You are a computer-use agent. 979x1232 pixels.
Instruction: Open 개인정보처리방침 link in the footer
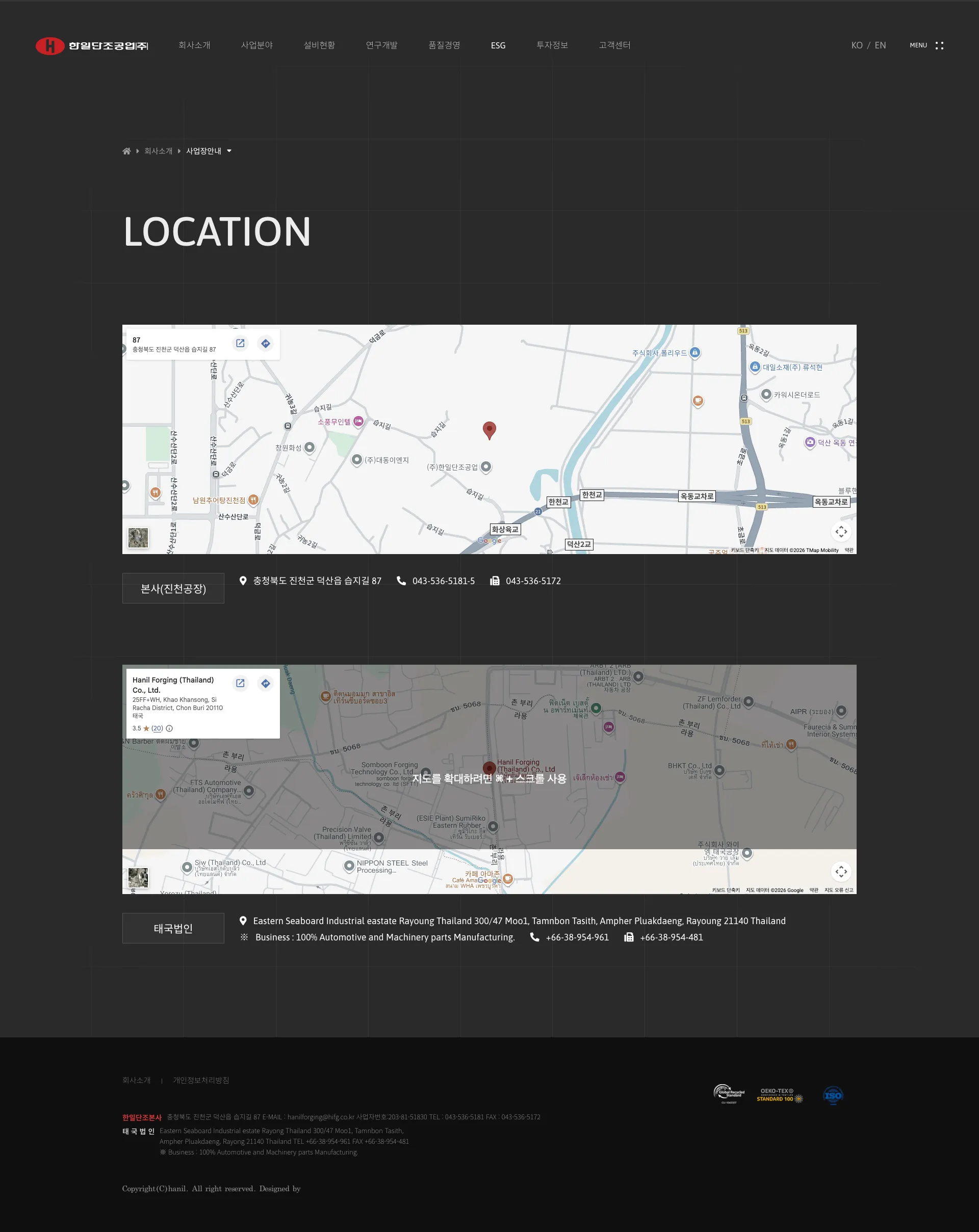coord(201,1080)
